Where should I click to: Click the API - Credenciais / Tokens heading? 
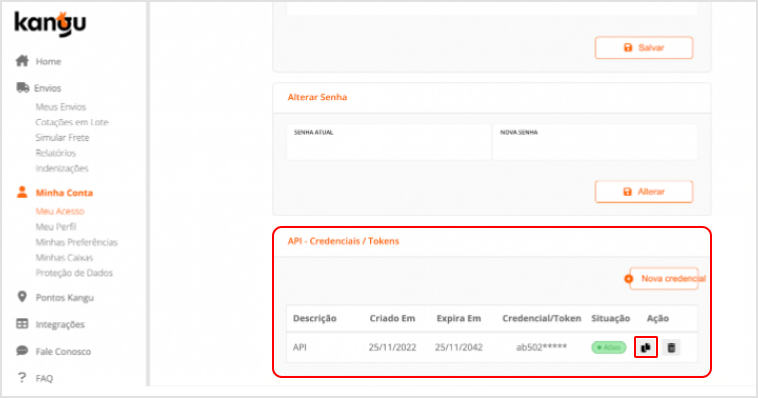pyautogui.click(x=343, y=241)
